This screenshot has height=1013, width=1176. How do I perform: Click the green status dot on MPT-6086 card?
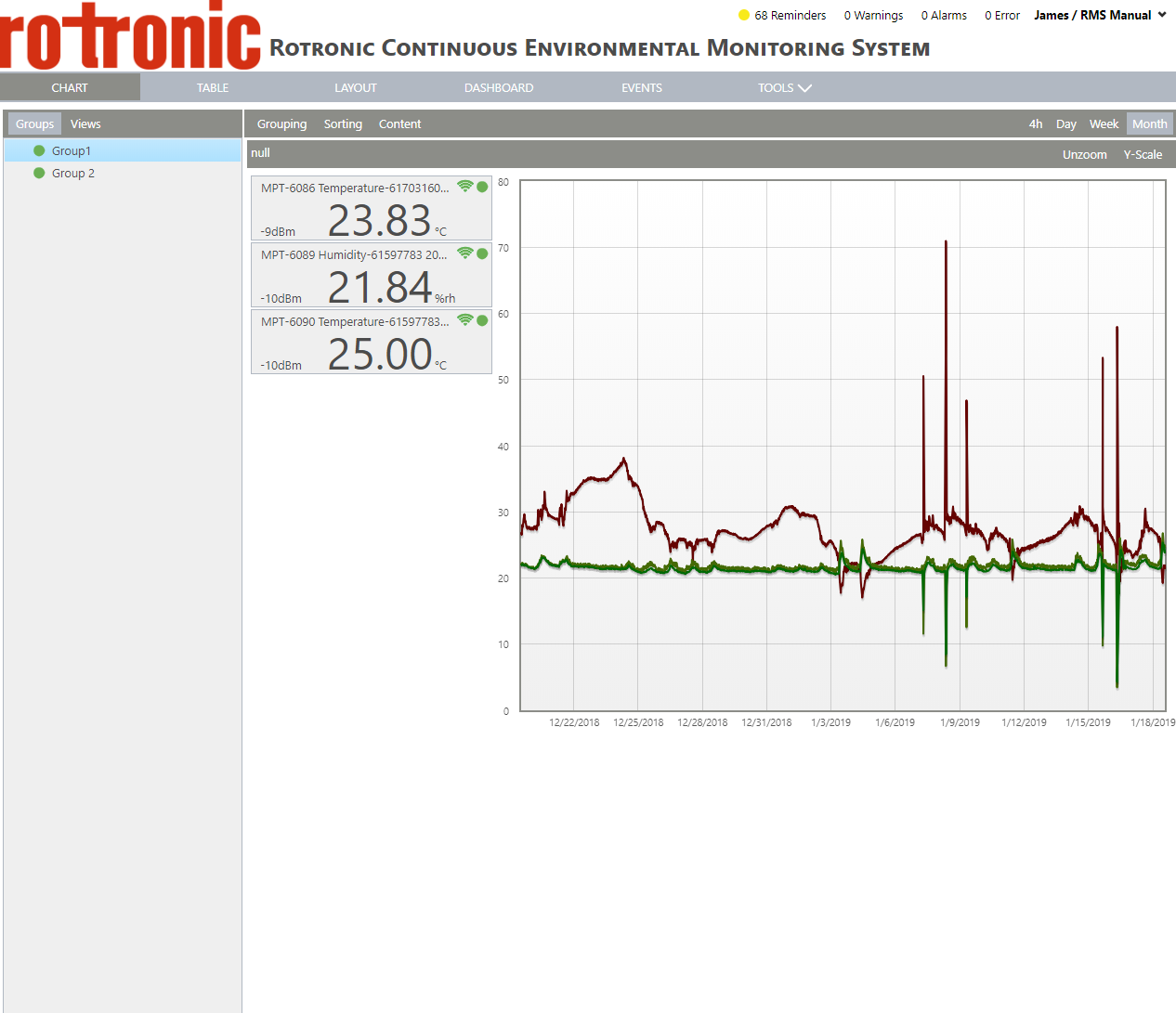[482, 187]
